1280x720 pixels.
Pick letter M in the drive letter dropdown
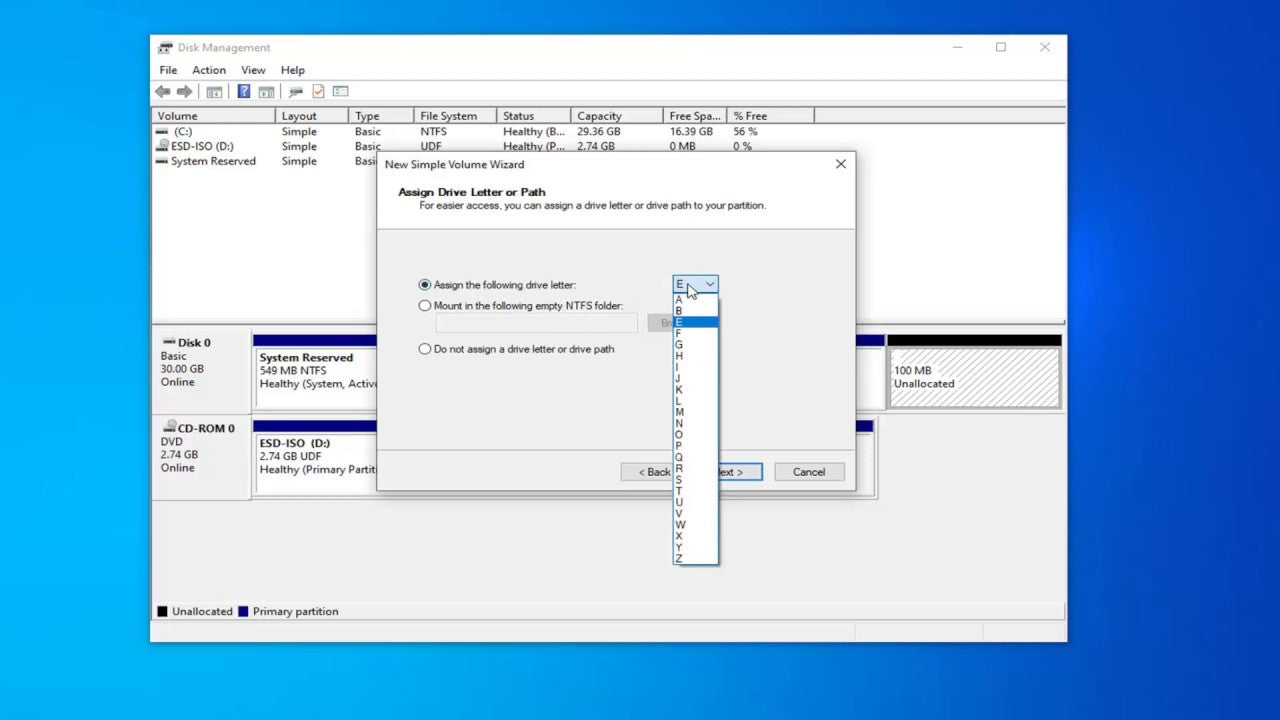[679, 411]
